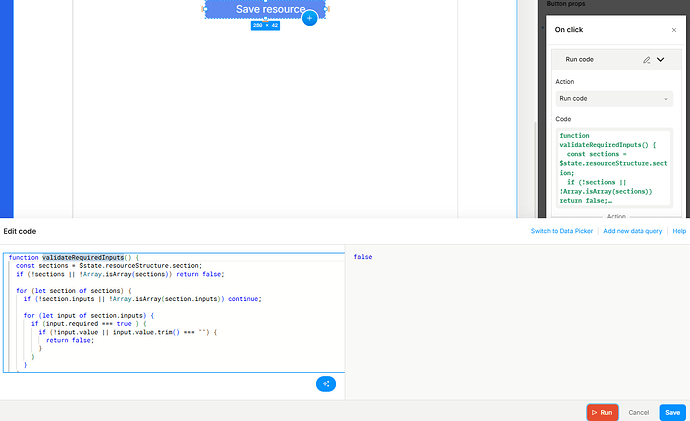Click 'return false;' line inside inner loop
This screenshot has width=690, height=421.
tap(70, 340)
